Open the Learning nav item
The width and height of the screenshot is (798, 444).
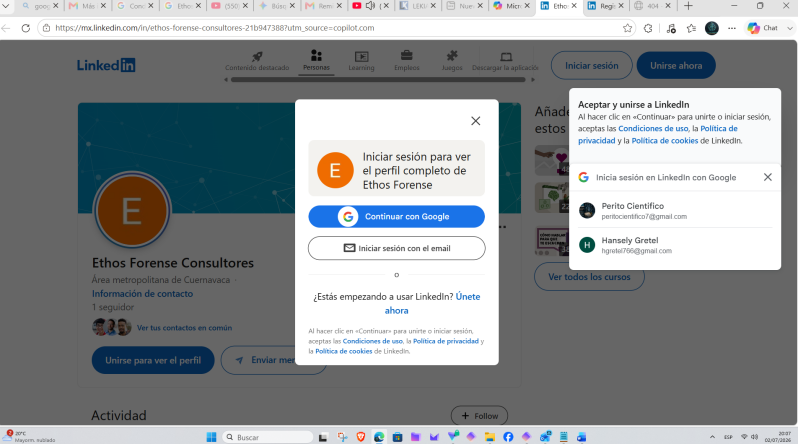[361, 61]
